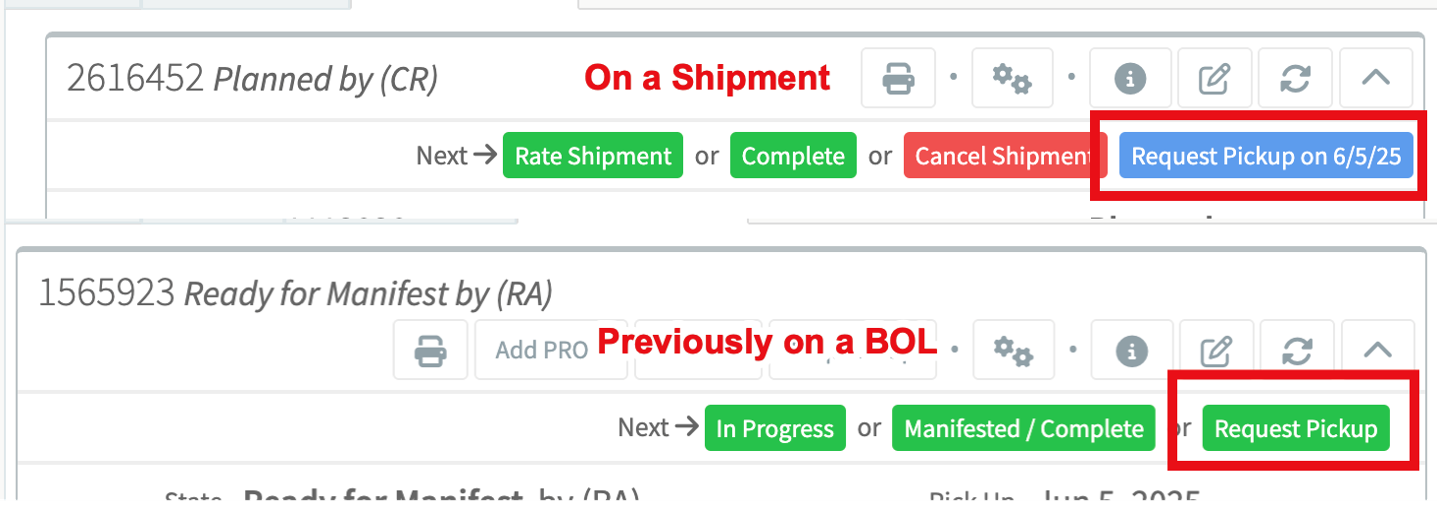Click Manifested / Complete button

click(1023, 429)
